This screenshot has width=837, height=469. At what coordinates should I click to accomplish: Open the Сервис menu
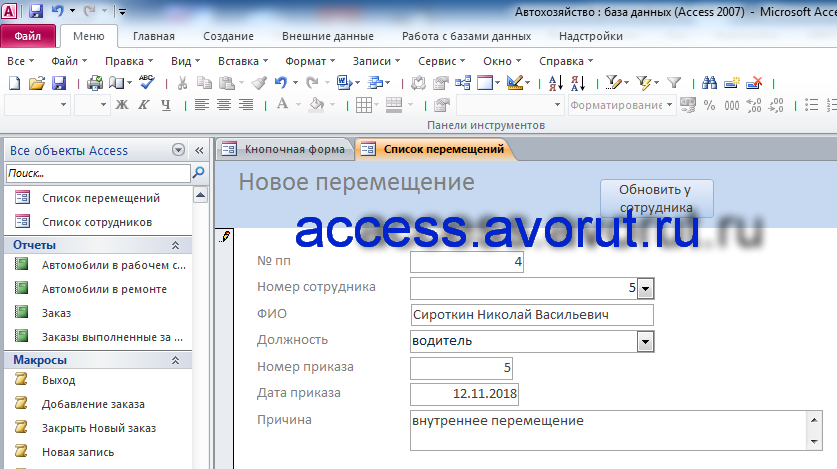coord(441,61)
